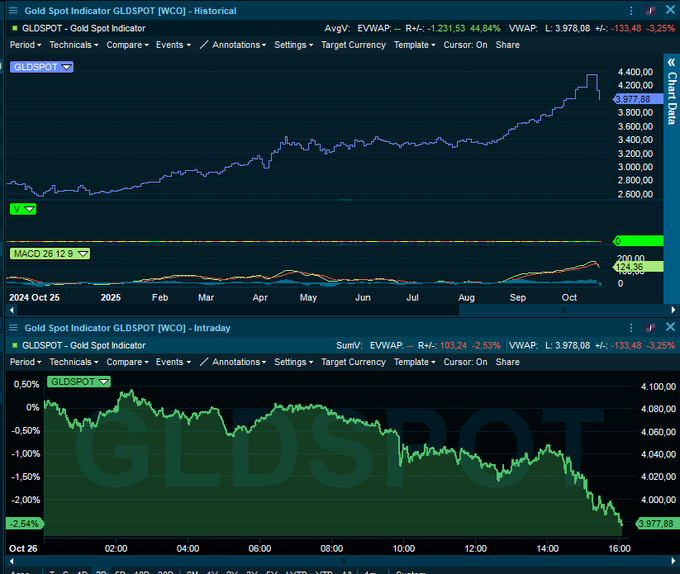The width and height of the screenshot is (680, 574).
Task: Open the Settings menu in the Intraday toolbar
Action: point(294,362)
